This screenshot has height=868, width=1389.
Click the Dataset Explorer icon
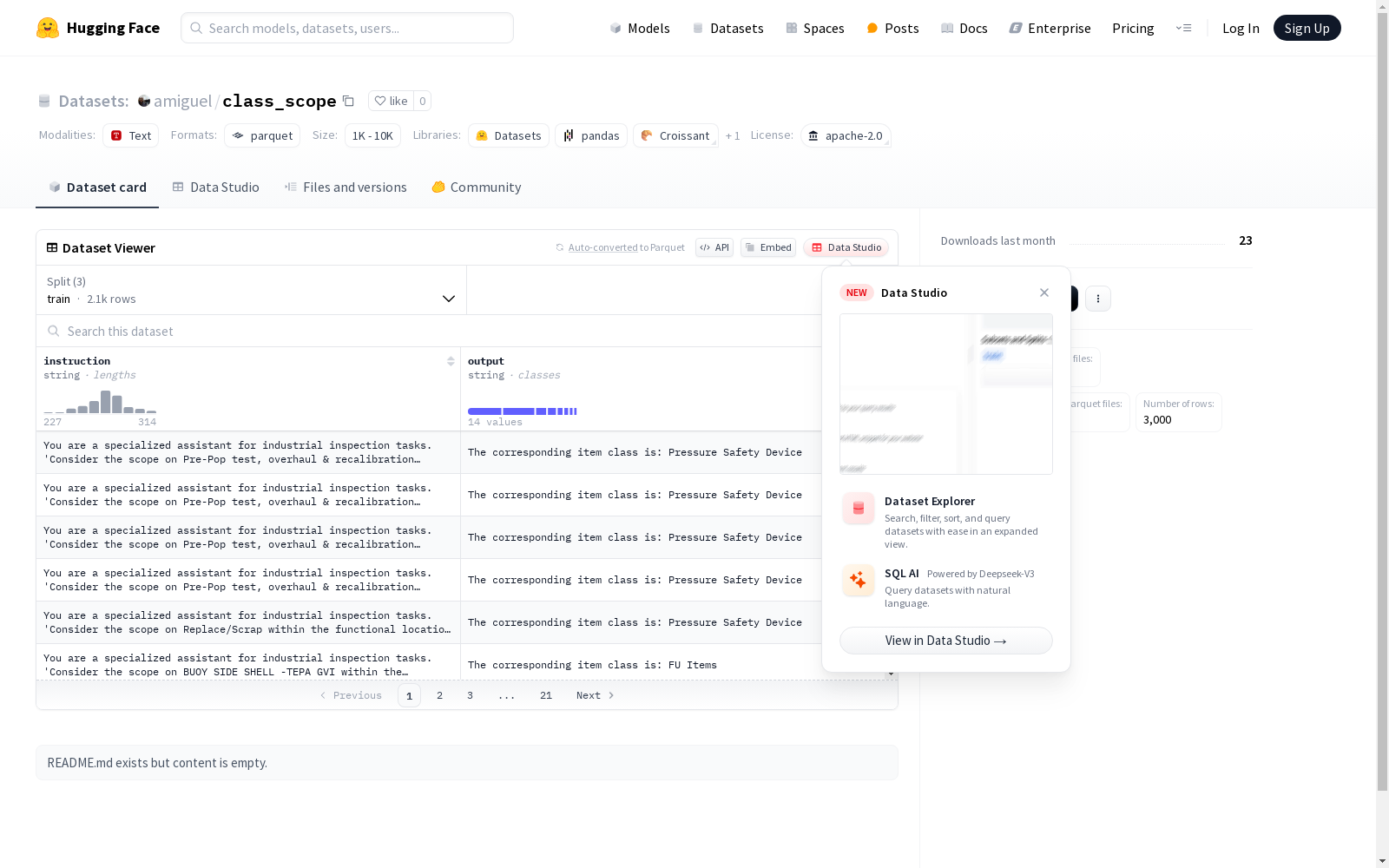859,509
